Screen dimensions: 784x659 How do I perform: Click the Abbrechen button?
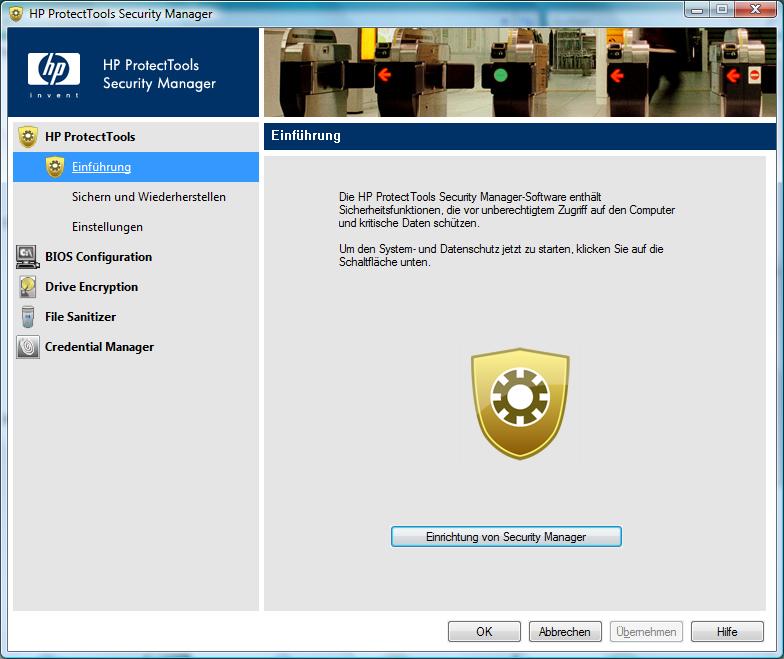pos(565,632)
